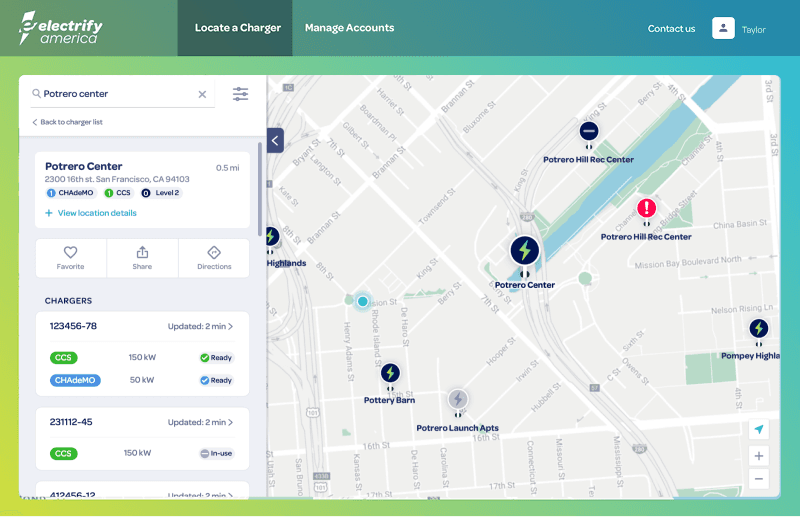The image size is (801, 517).
Task: Click the Contact us link
Action: click(x=671, y=29)
